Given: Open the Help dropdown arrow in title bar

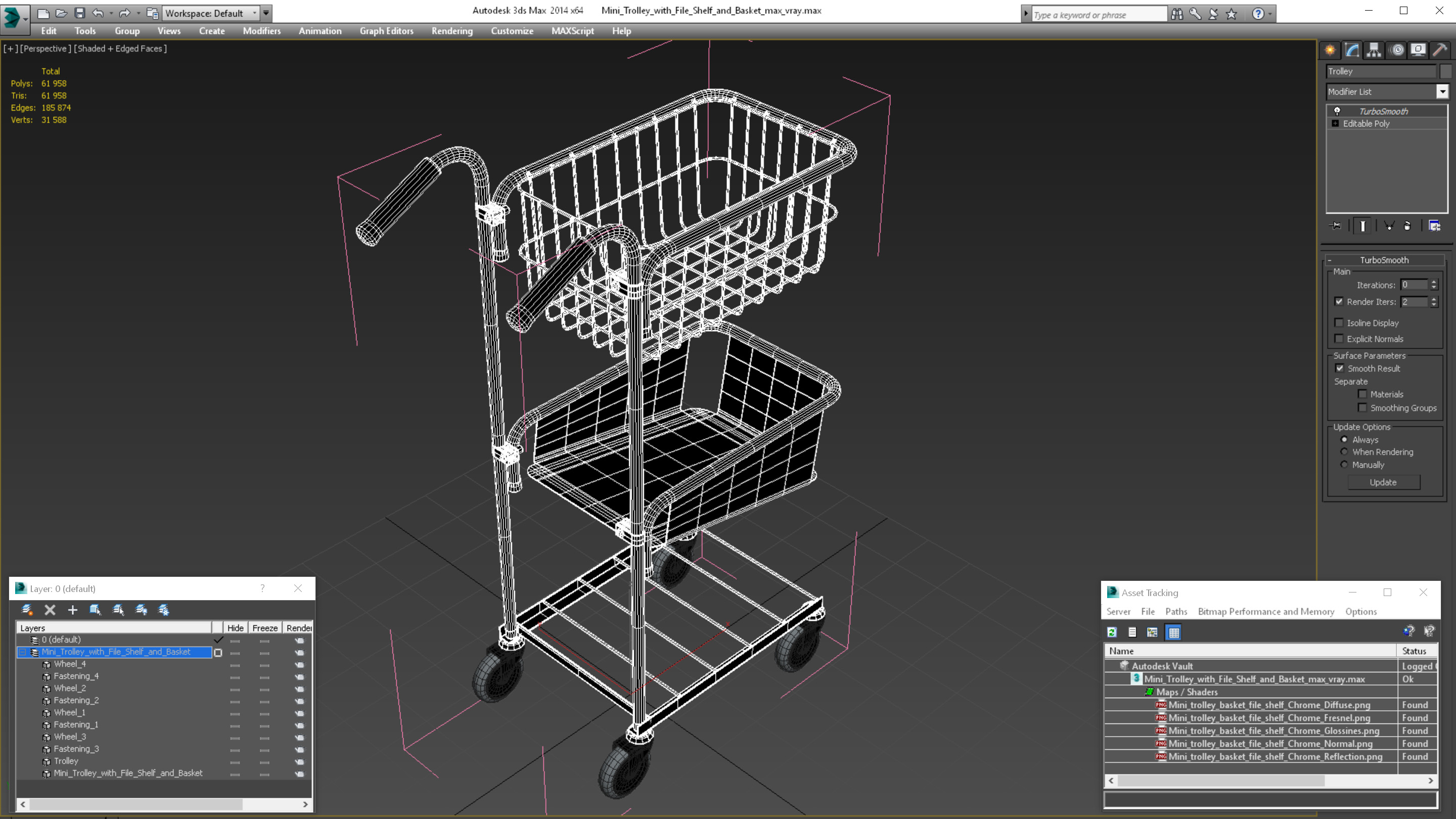Looking at the screenshot, I should pyautogui.click(x=1270, y=14).
